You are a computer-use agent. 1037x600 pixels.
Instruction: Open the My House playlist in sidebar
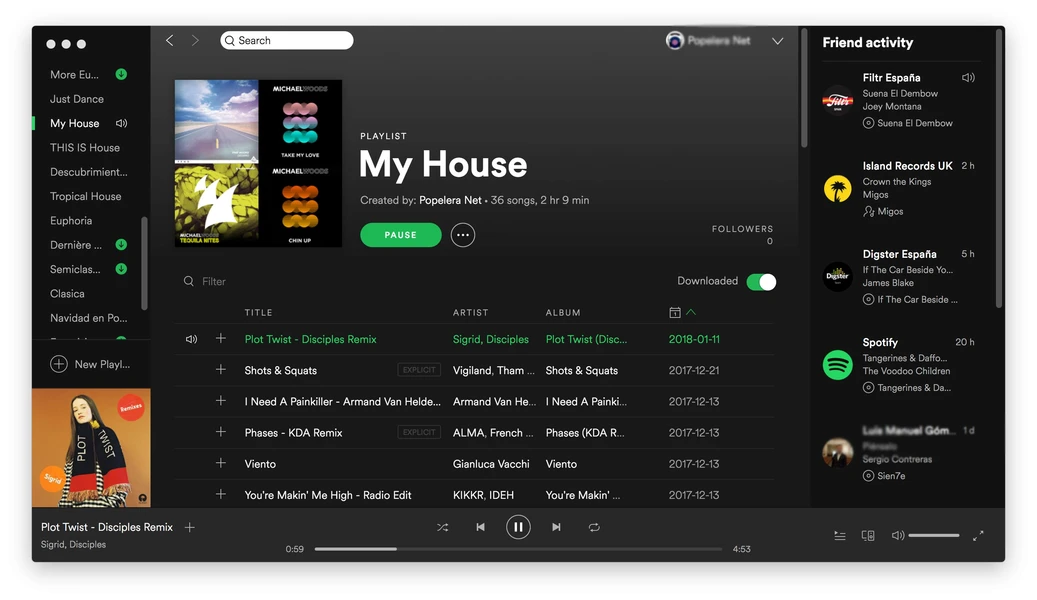(x=75, y=123)
